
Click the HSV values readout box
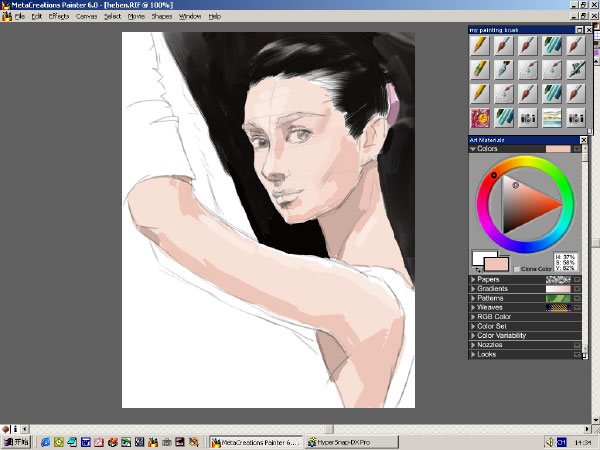point(566,262)
